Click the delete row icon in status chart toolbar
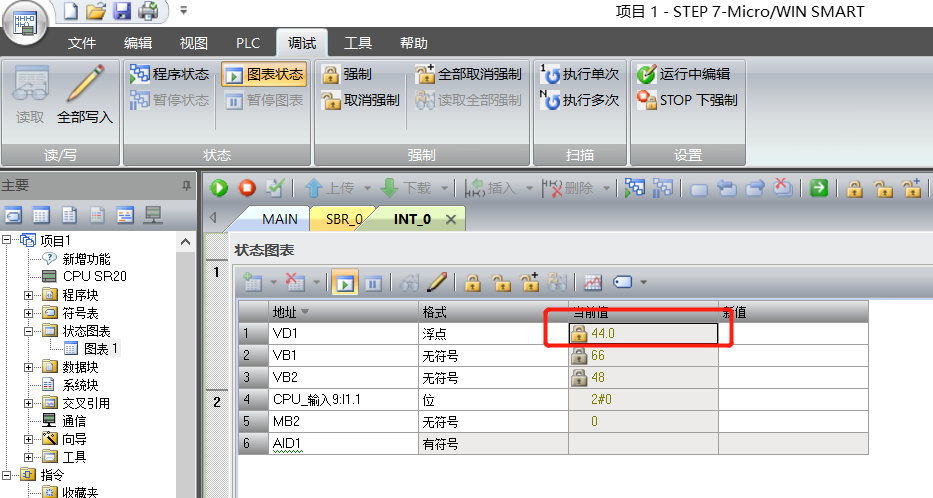 coord(295,282)
